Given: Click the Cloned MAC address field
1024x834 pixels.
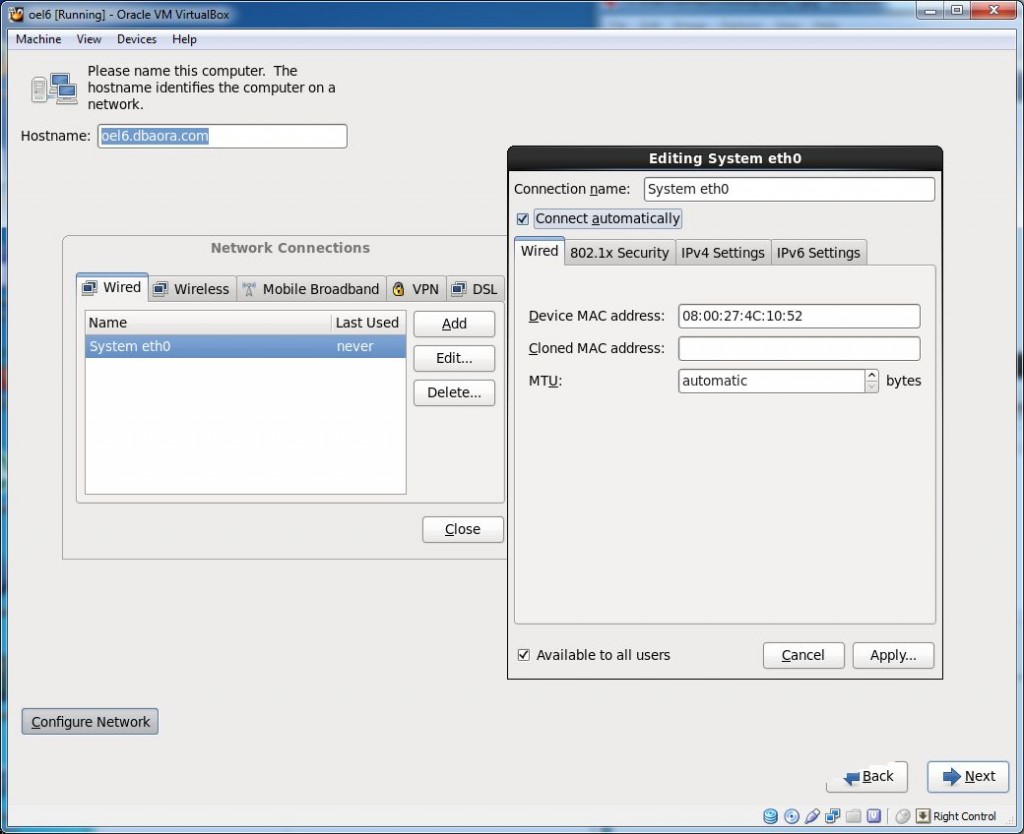Looking at the screenshot, I should click(x=799, y=348).
